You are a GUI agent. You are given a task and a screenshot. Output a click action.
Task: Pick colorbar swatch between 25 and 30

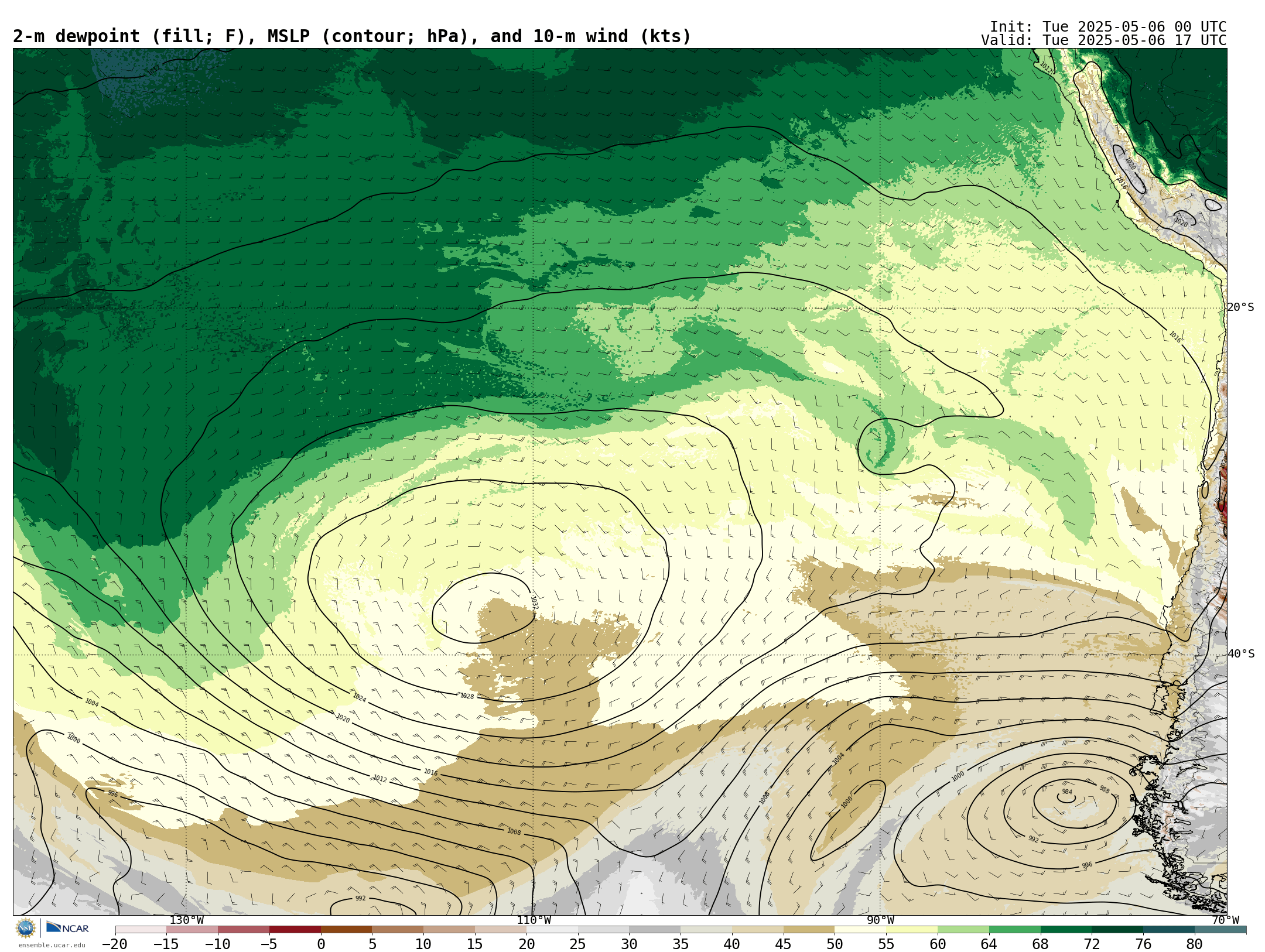[x=603, y=930]
